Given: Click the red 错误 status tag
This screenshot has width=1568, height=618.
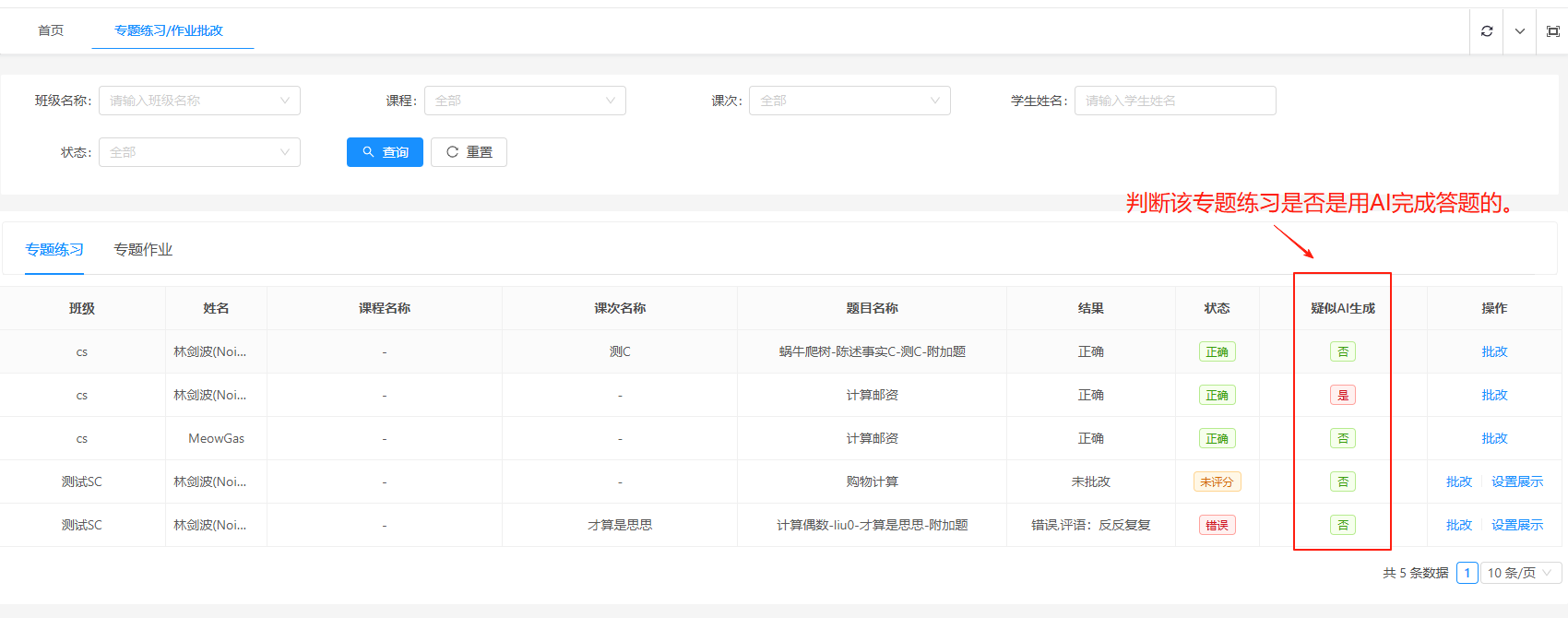Looking at the screenshot, I should click(x=1217, y=525).
